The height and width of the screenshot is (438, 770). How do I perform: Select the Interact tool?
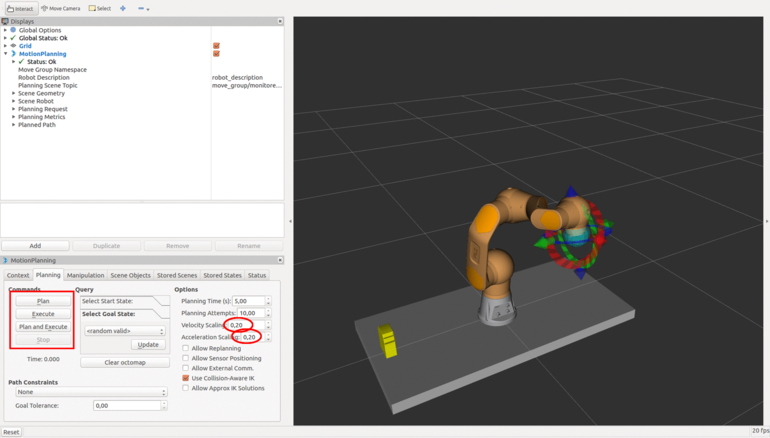coord(20,8)
